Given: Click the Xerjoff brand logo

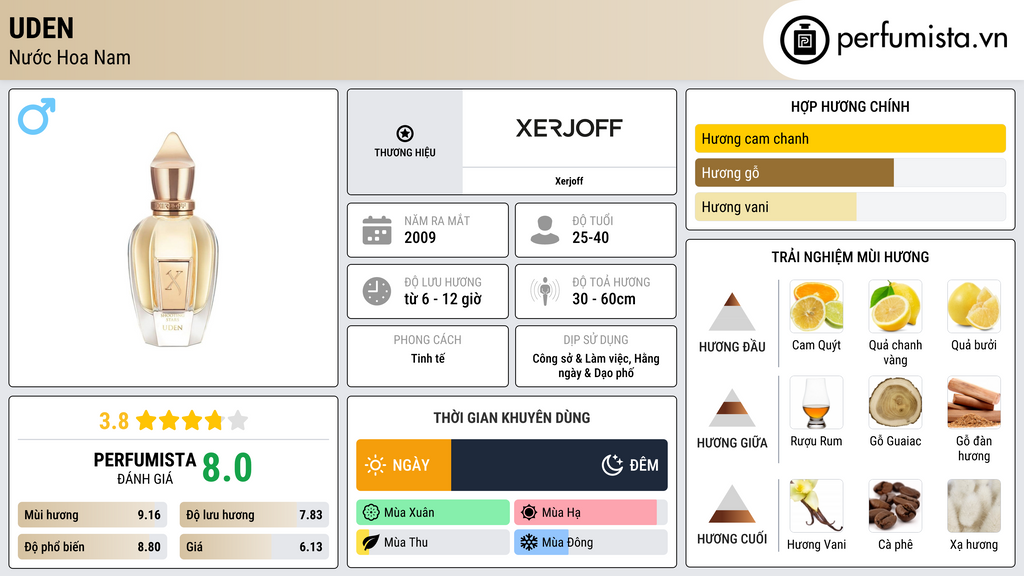Looking at the screenshot, I should point(568,128).
